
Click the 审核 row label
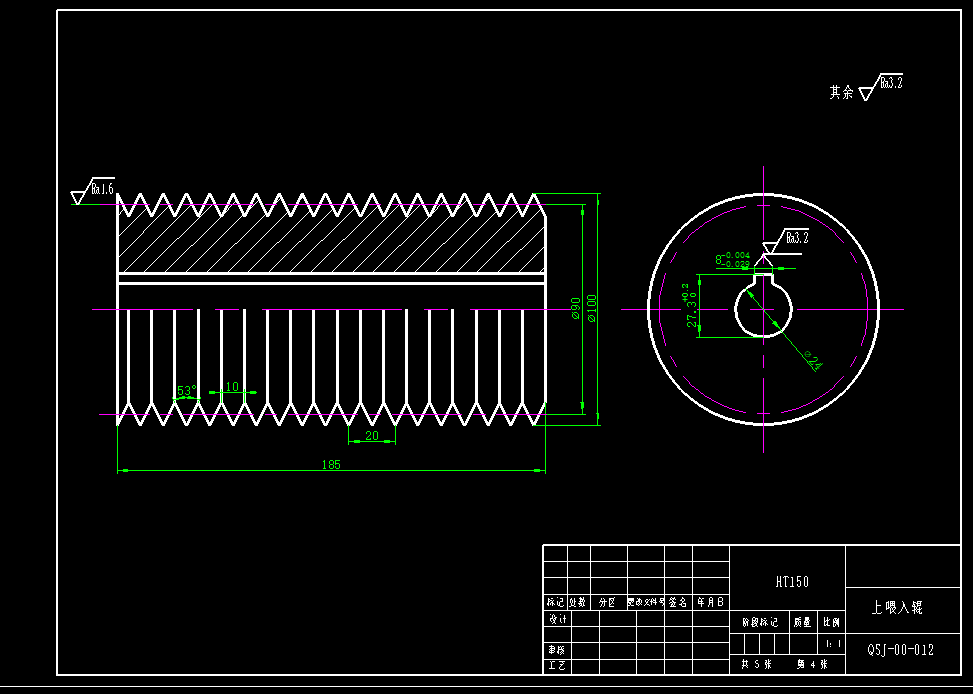(557, 650)
